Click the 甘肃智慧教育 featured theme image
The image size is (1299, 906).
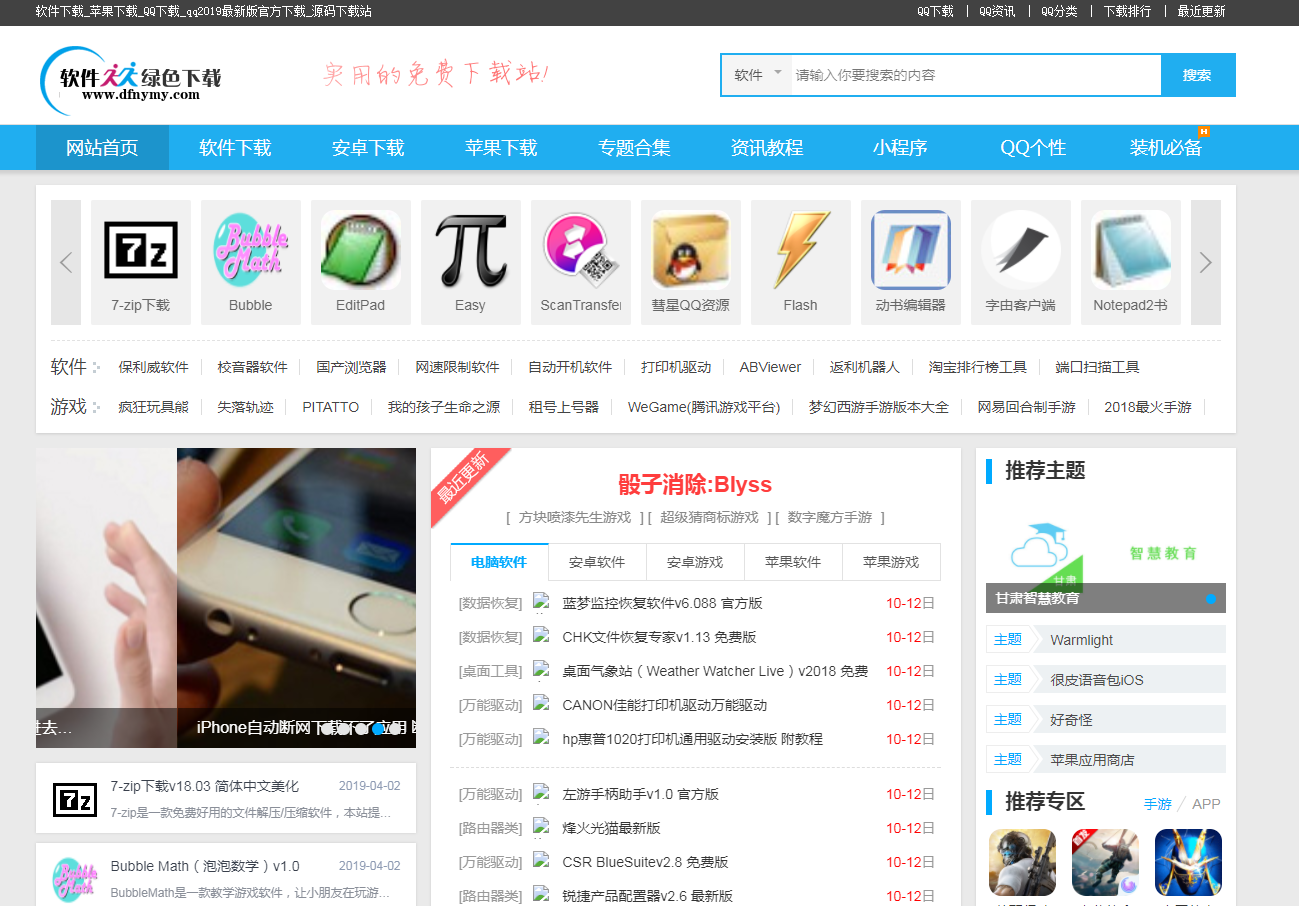[1106, 554]
